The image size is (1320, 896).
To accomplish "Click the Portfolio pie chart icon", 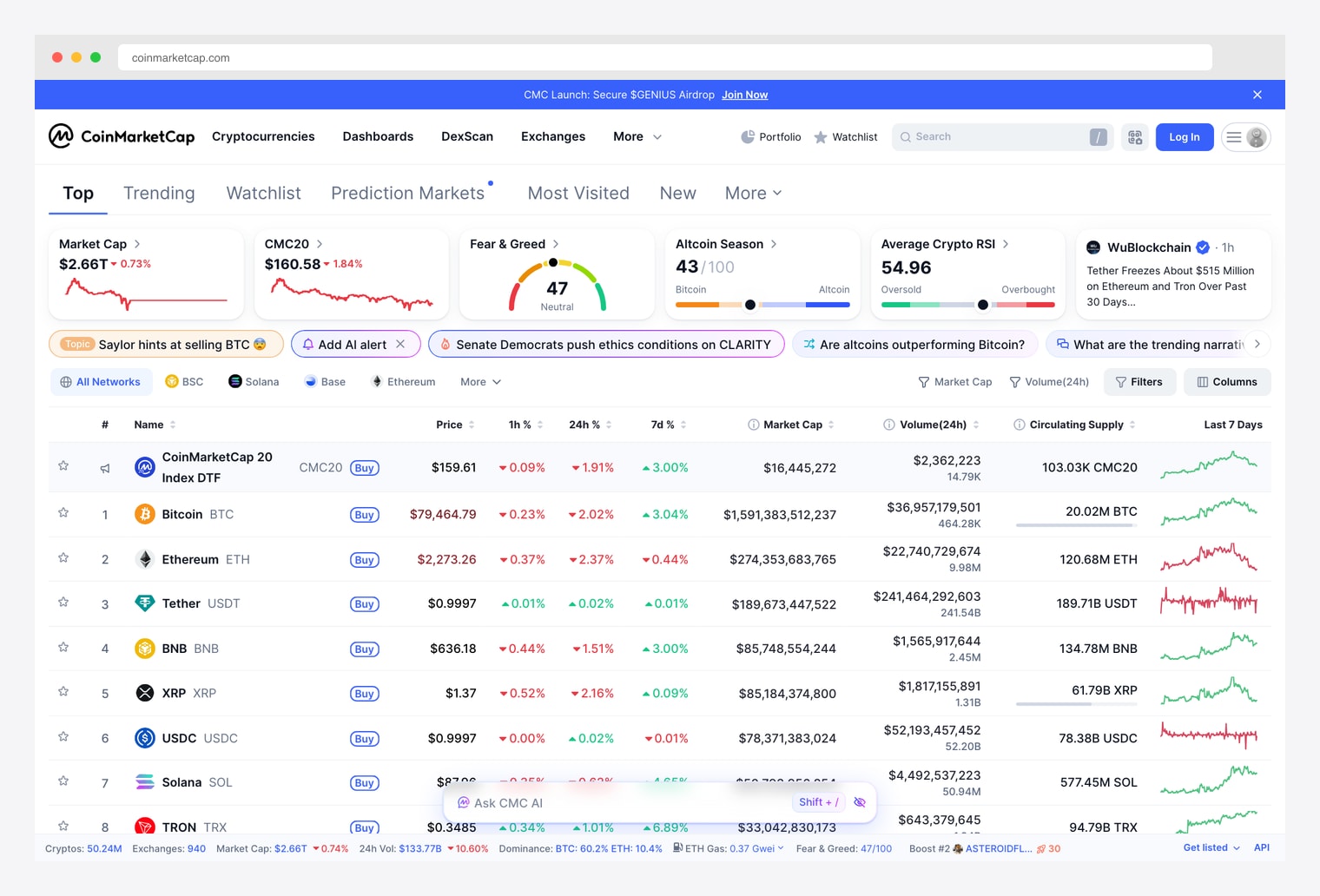I will coord(748,137).
